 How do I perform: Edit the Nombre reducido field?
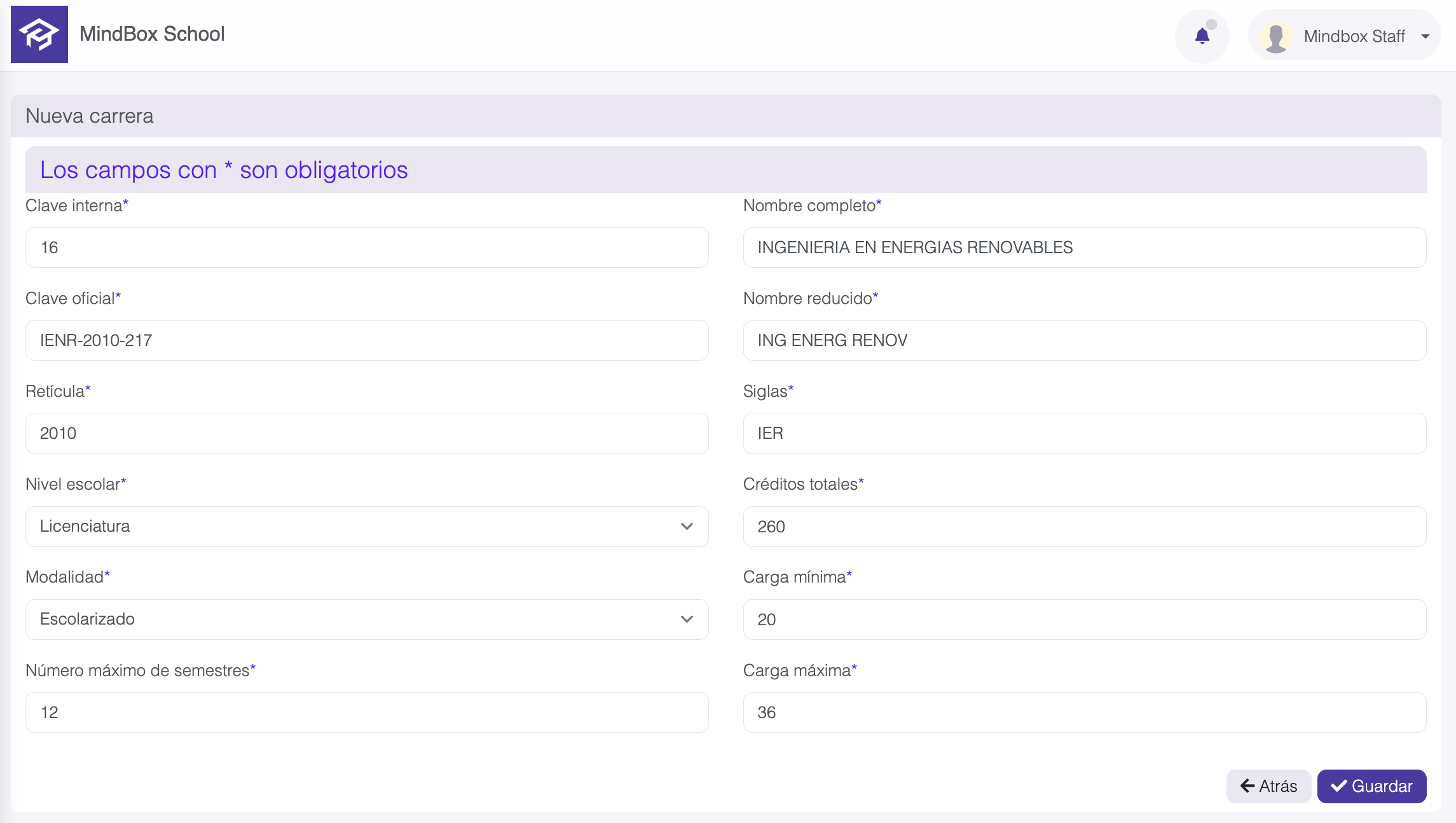[x=1084, y=340]
